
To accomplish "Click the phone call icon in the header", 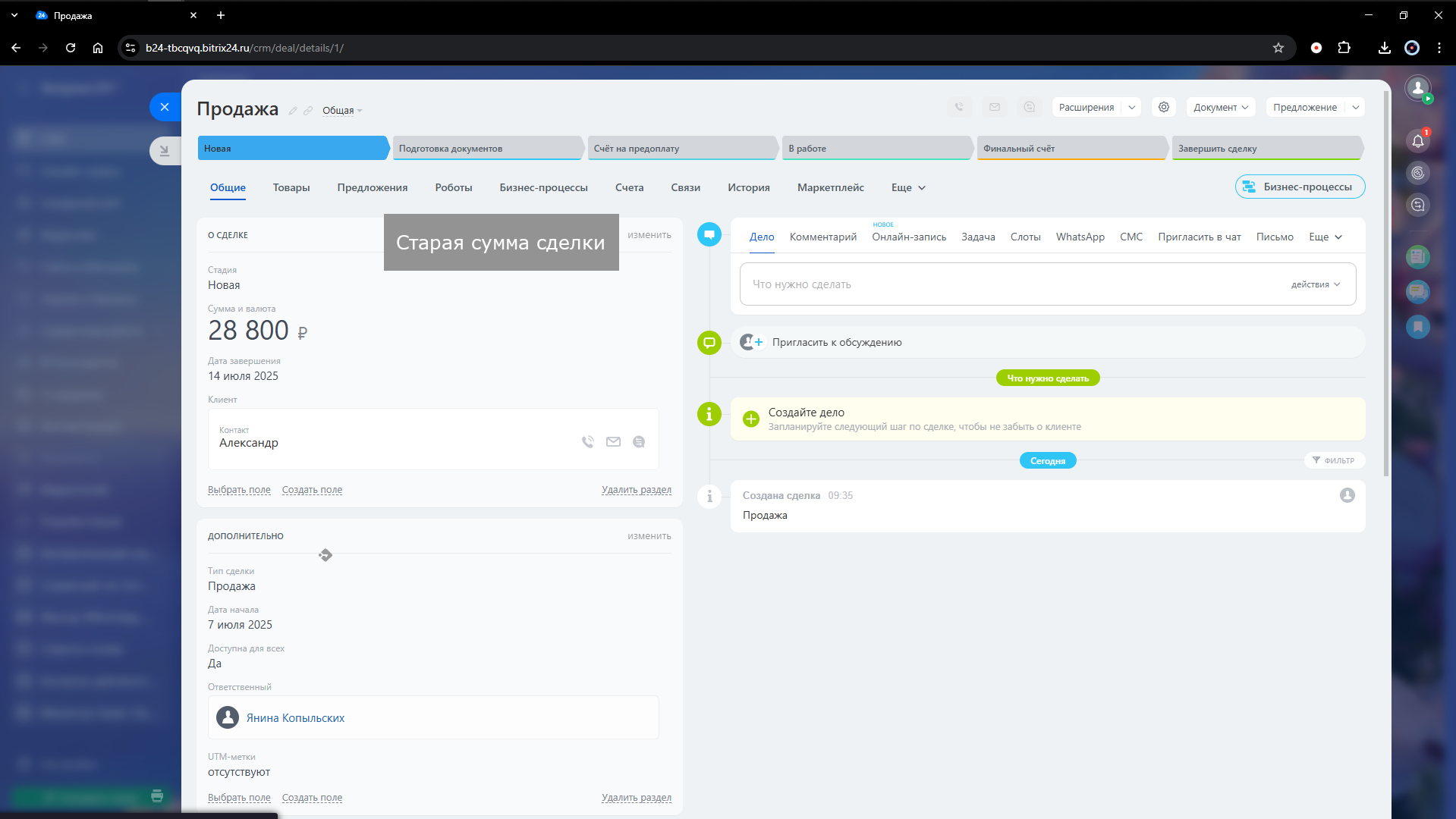I will [x=959, y=107].
